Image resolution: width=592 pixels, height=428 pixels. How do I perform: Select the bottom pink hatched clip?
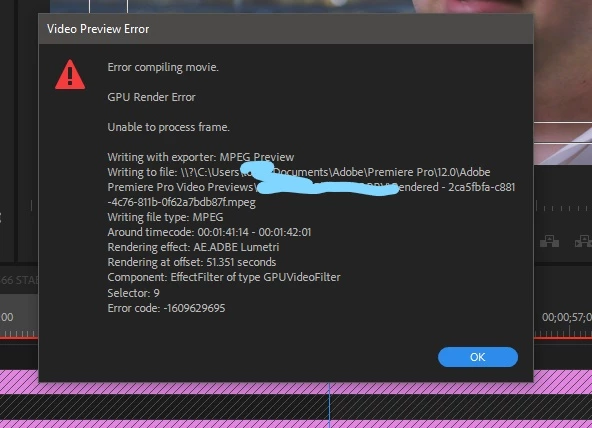coord(296,424)
